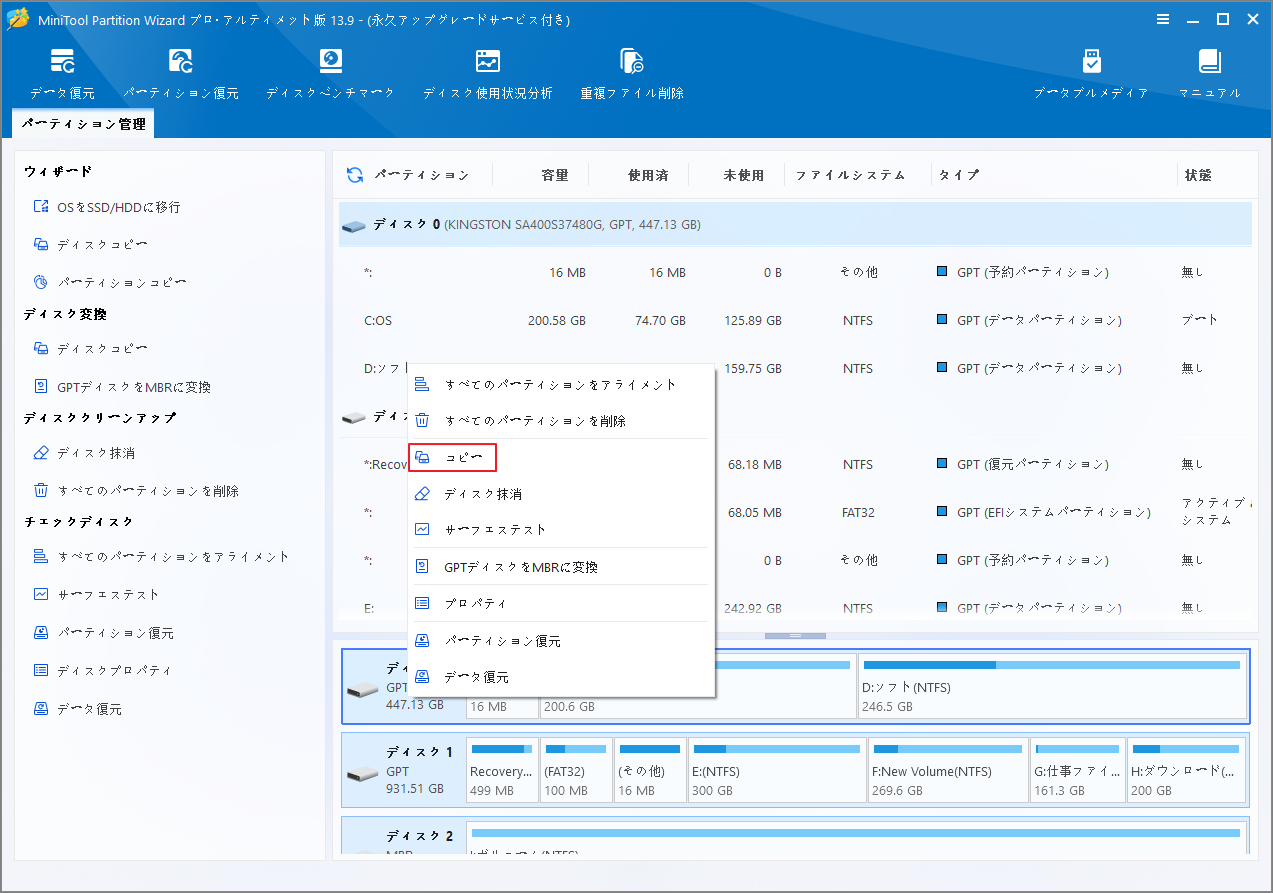
Task: Launch the ディスクベンチマーク tool
Action: point(330,73)
